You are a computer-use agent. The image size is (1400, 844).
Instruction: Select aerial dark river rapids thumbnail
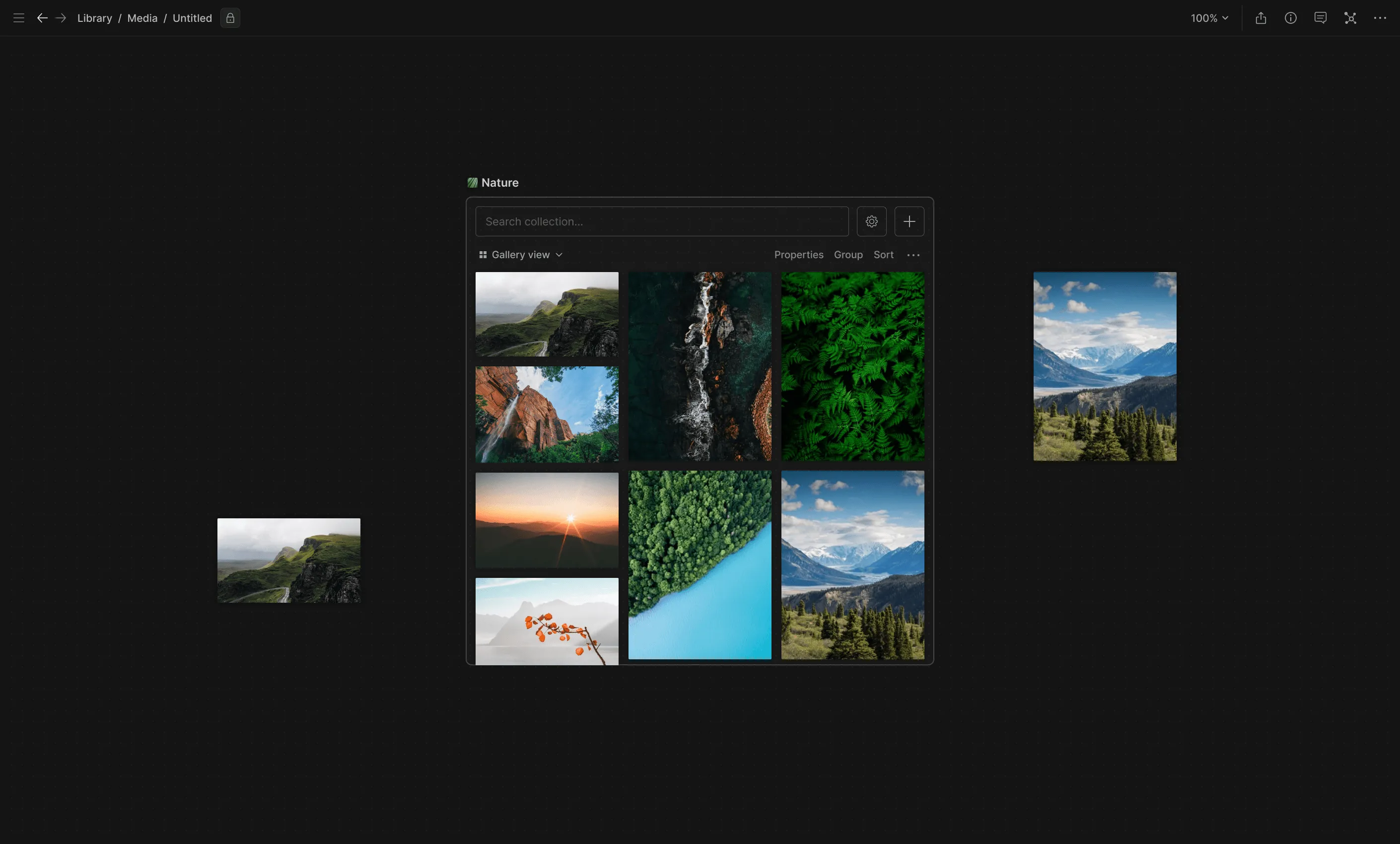(700, 366)
